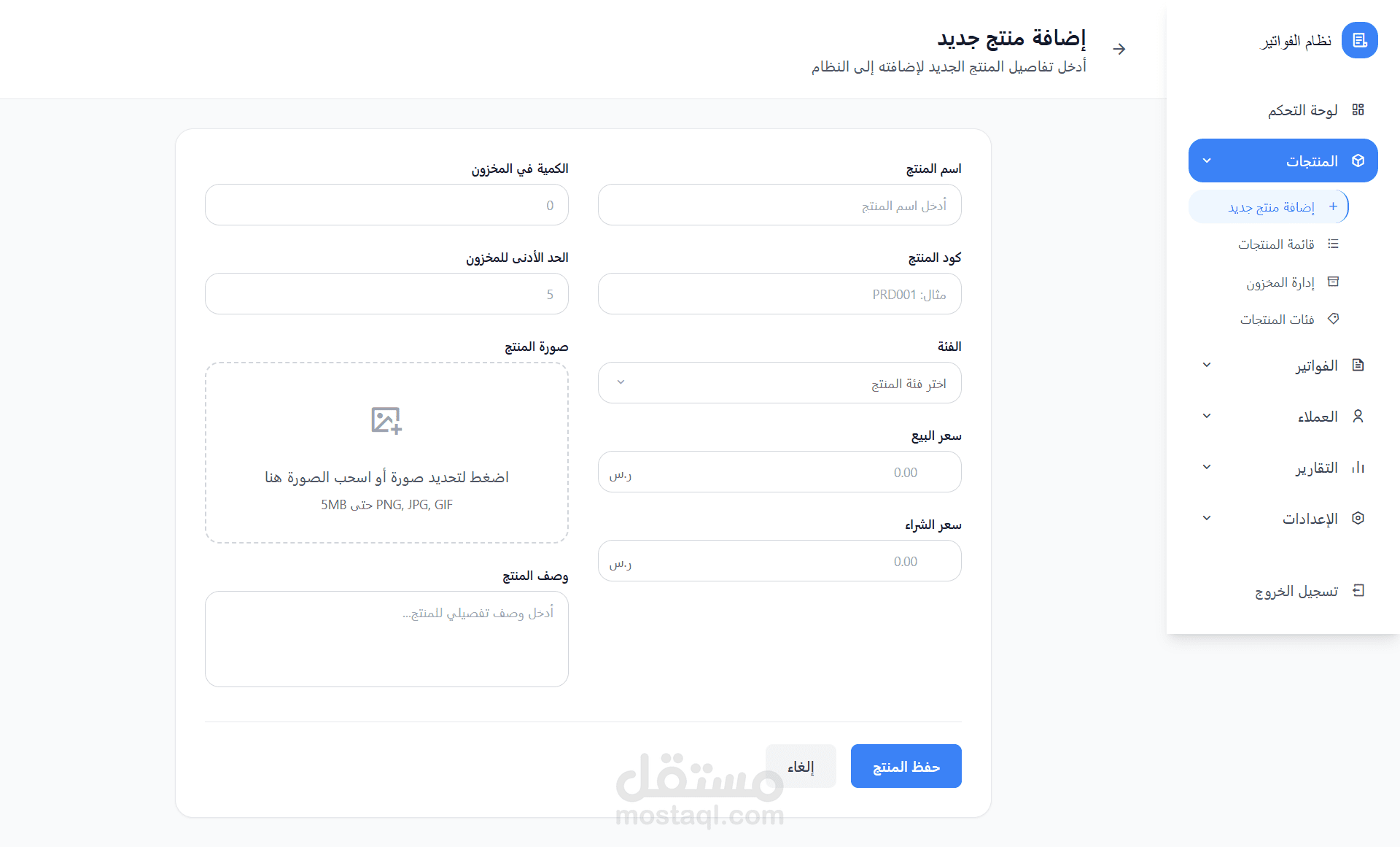Click the حفظ المنتج save button
The image size is (1400, 847).
[x=906, y=766]
